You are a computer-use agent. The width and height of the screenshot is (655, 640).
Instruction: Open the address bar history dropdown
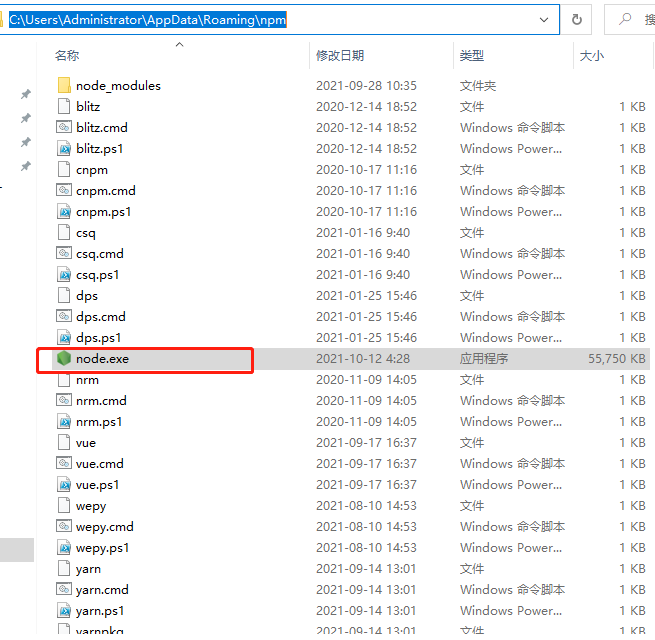543,20
